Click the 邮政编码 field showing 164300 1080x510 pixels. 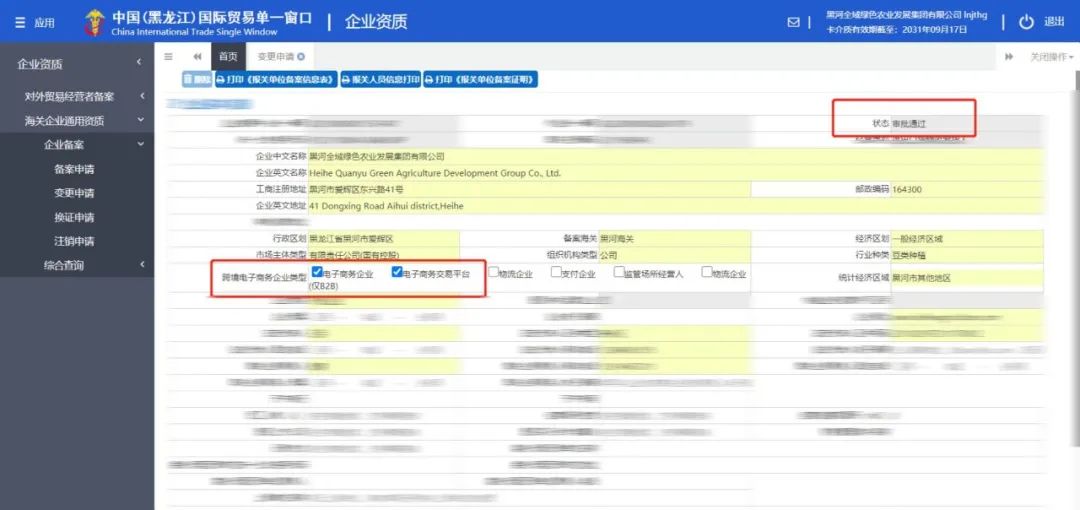pyautogui.click(x=967, y=189)
